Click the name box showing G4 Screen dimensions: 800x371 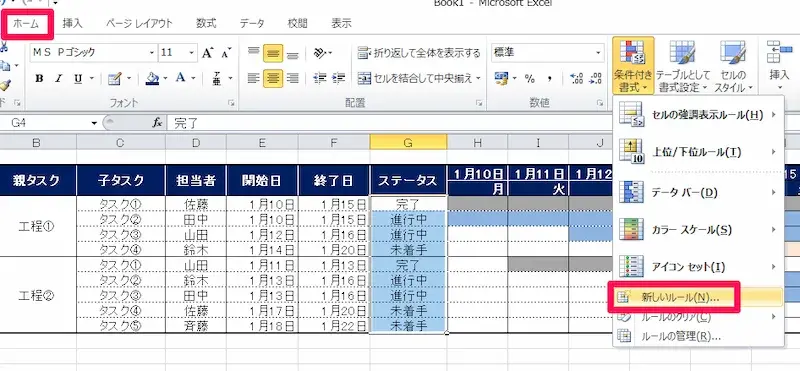coord(50,123)
